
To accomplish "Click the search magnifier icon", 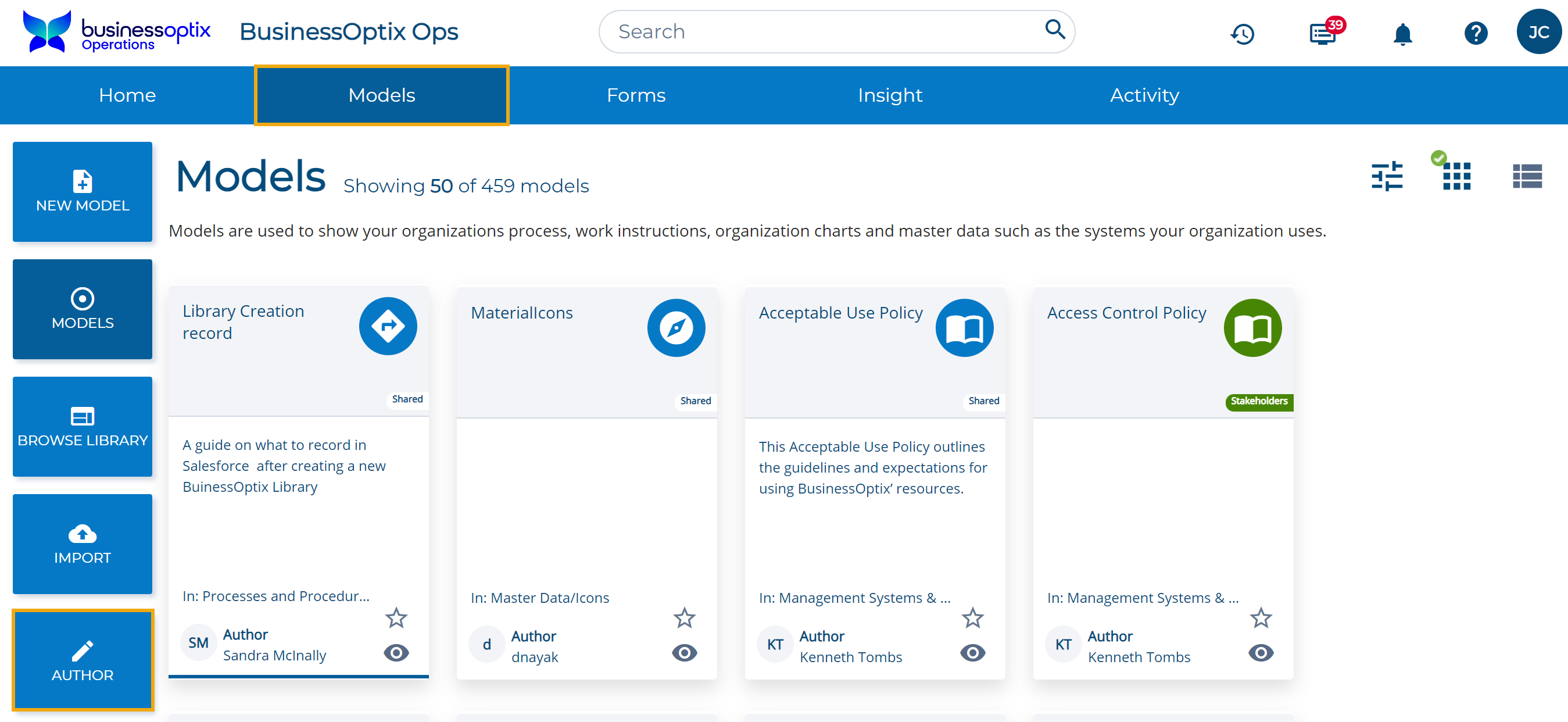I will point(1055,29).
